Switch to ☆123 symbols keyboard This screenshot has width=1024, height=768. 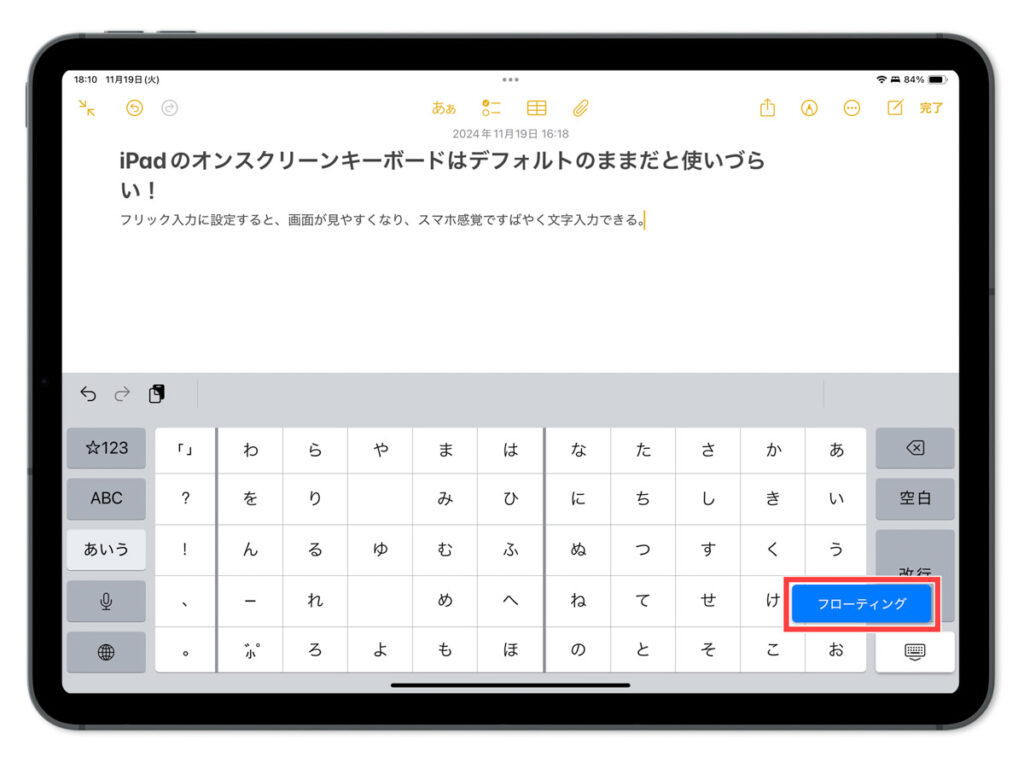(x=106, y=448)
